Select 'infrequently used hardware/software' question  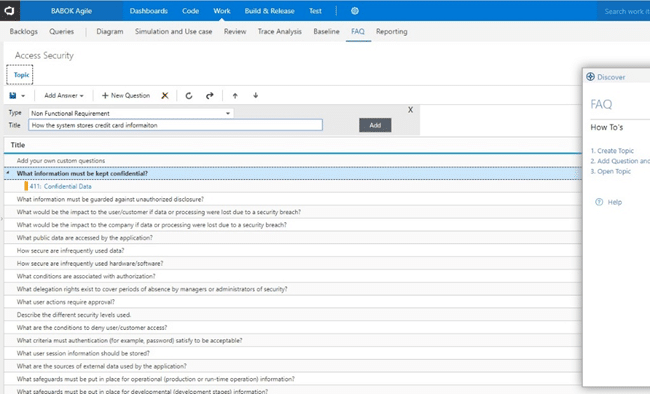point(293,264)
